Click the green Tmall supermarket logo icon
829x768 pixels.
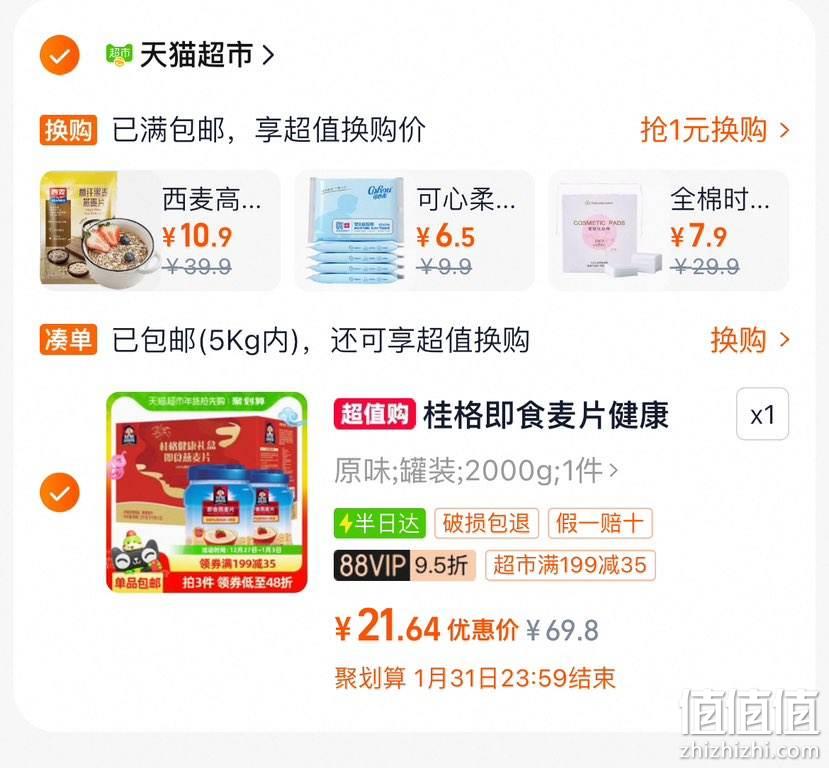click(x=119, y=55)
